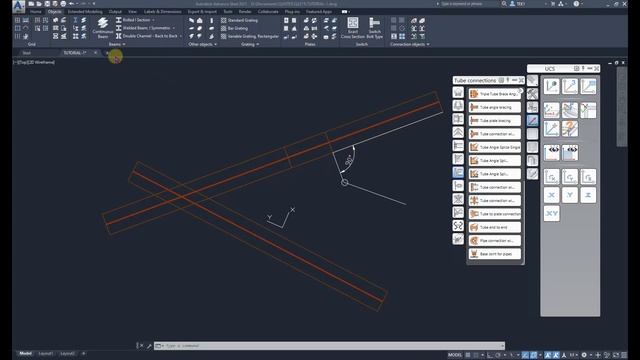
Task: Add a new layout with plus button
Action: coord(84,353)
